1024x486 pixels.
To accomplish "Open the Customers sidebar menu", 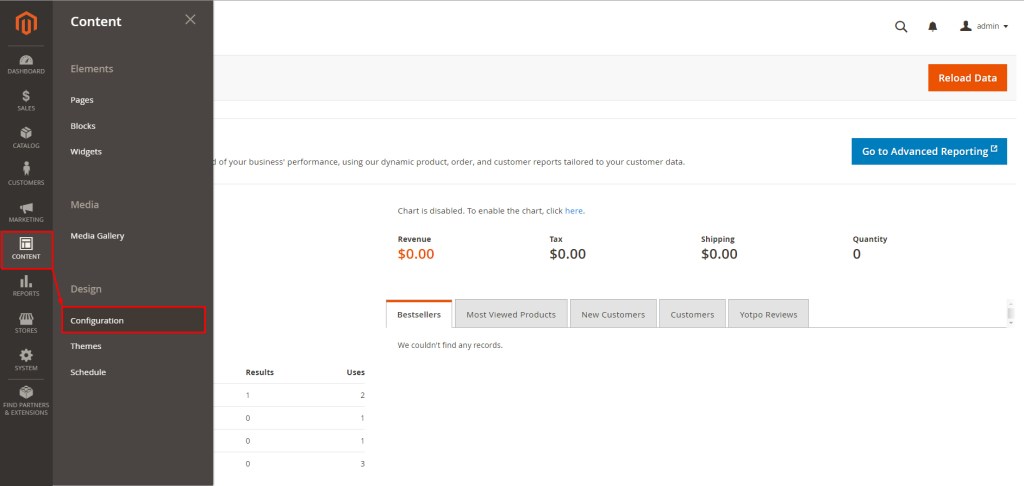I will [x=26, y=174].
